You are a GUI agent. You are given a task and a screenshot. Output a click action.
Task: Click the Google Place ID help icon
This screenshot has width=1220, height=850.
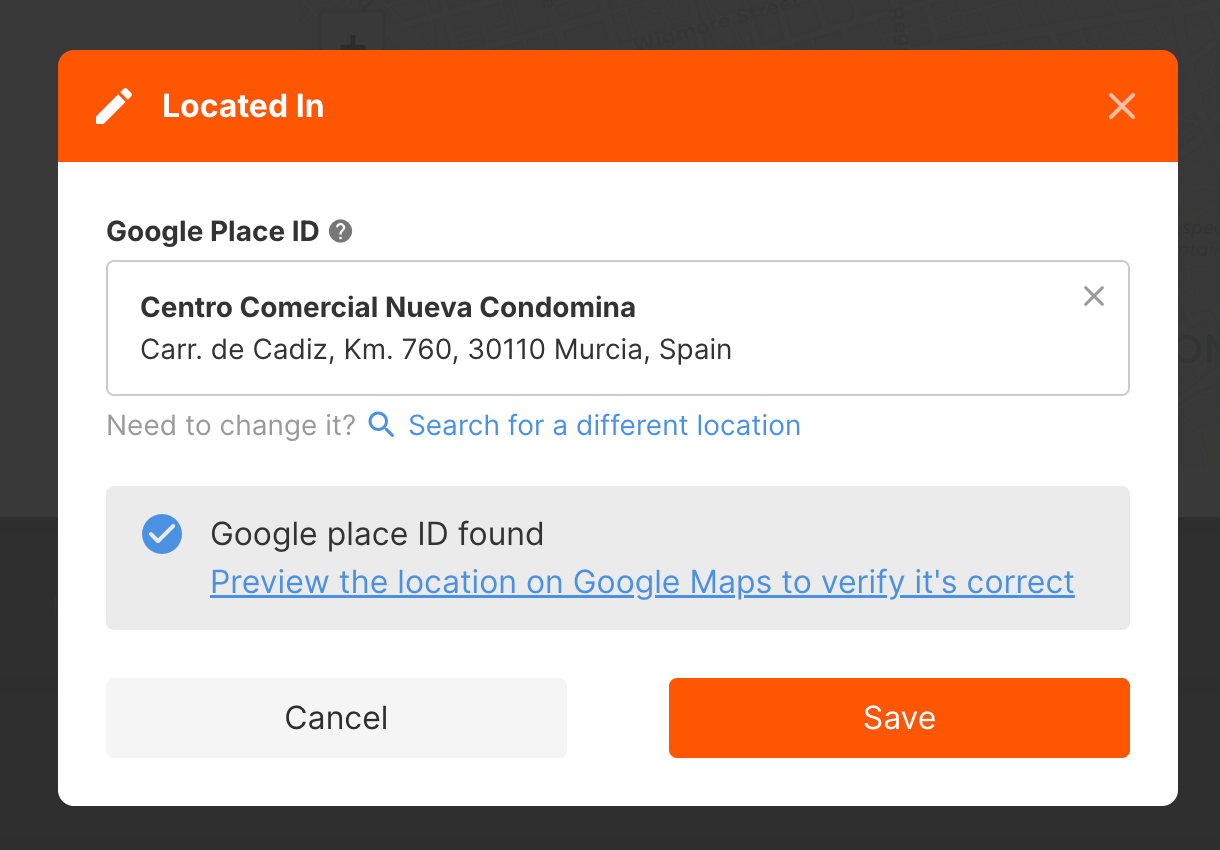pos(341,232)
